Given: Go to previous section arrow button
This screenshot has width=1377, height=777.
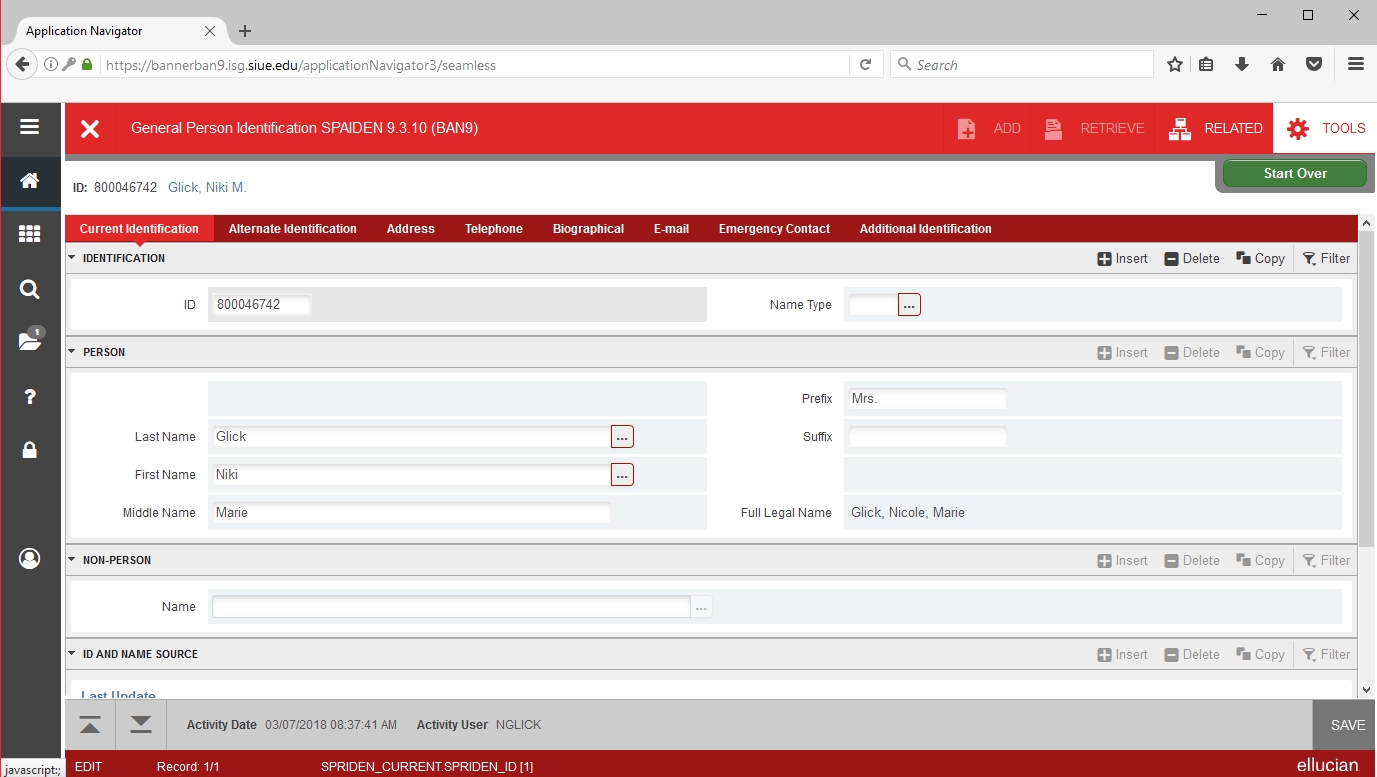Looking at the screenshot, I should [x=90, y=725].
